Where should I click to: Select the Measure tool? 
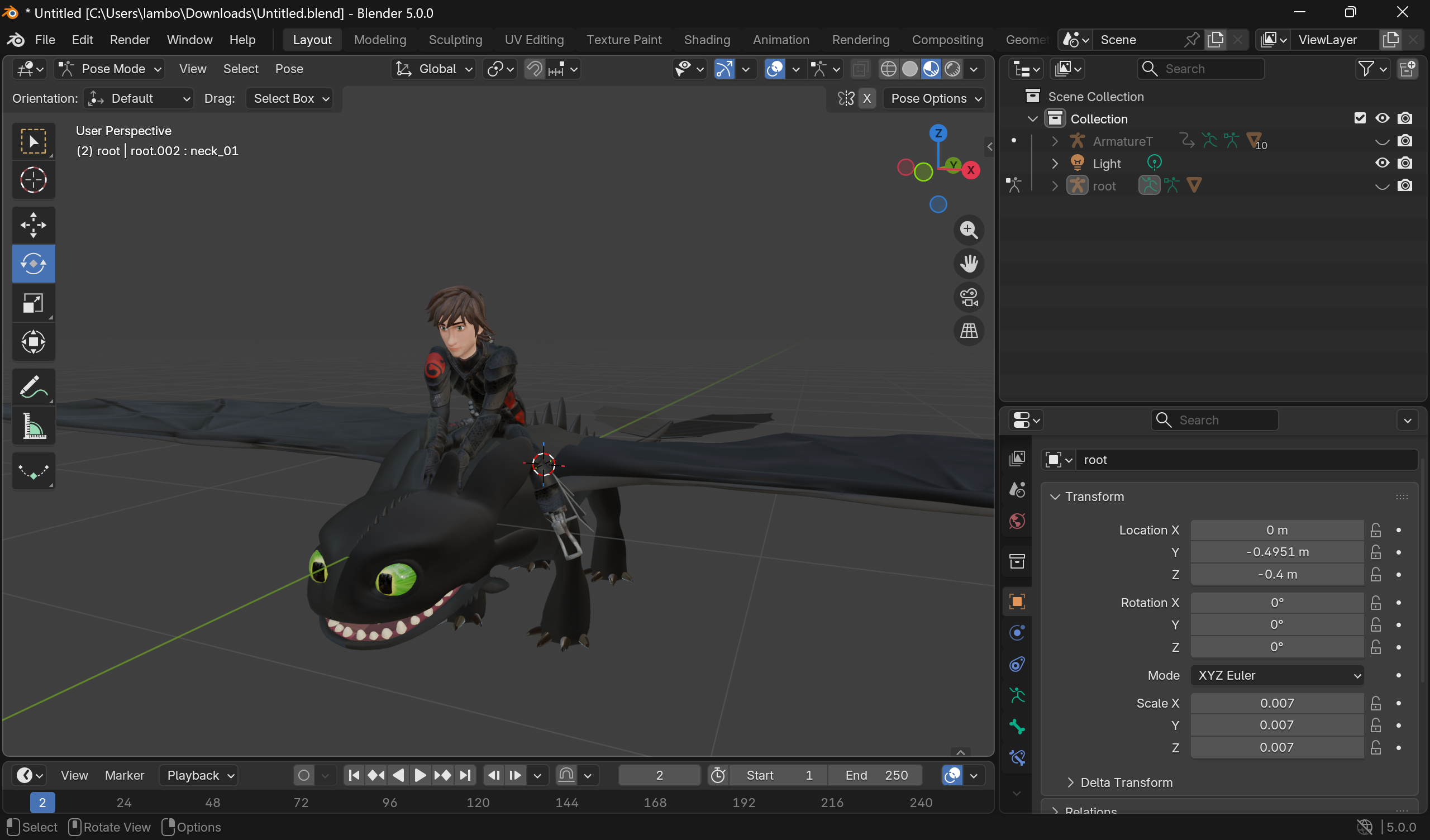[x=32, y=426]
